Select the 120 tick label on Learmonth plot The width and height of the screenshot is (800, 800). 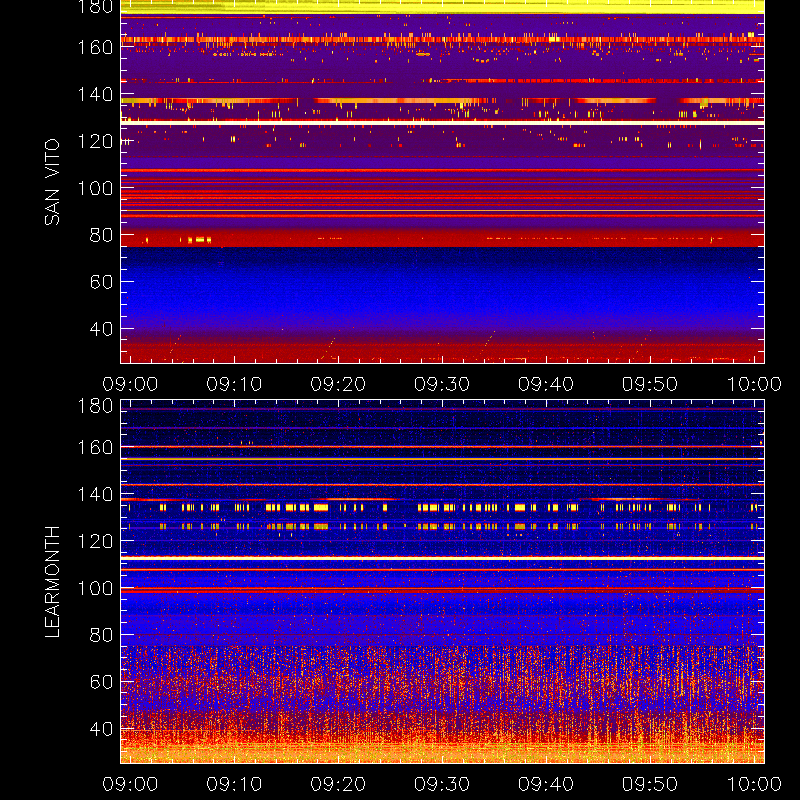(x=95, y=541)
